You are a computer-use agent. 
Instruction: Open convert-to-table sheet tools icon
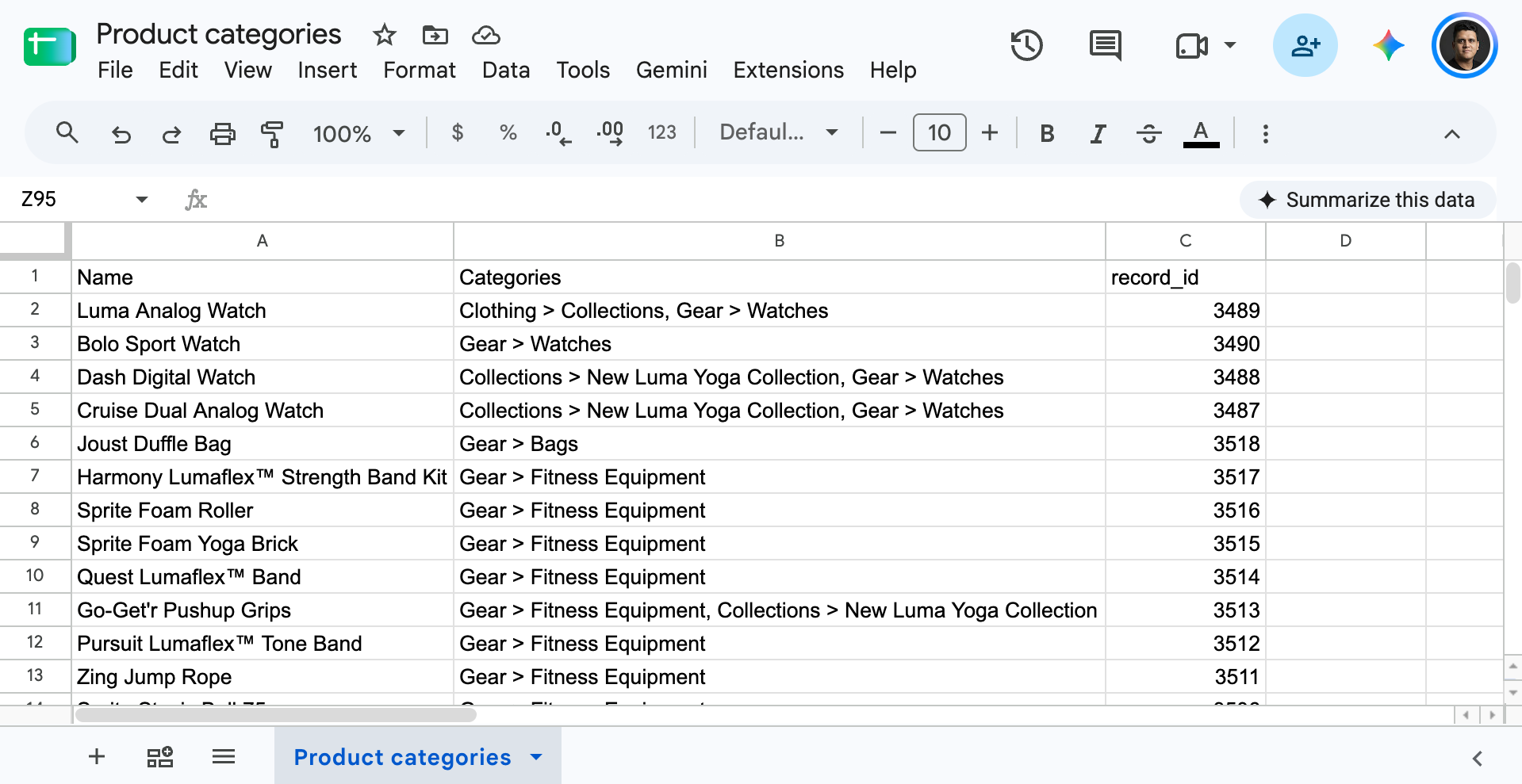[x=160, y=756]
